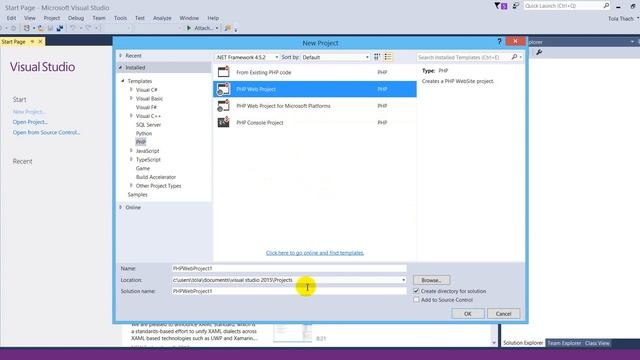The image size is (640, 360).
Task: Pin the Start Page tab
Action: pyautogui.click(x=32, y=42)
